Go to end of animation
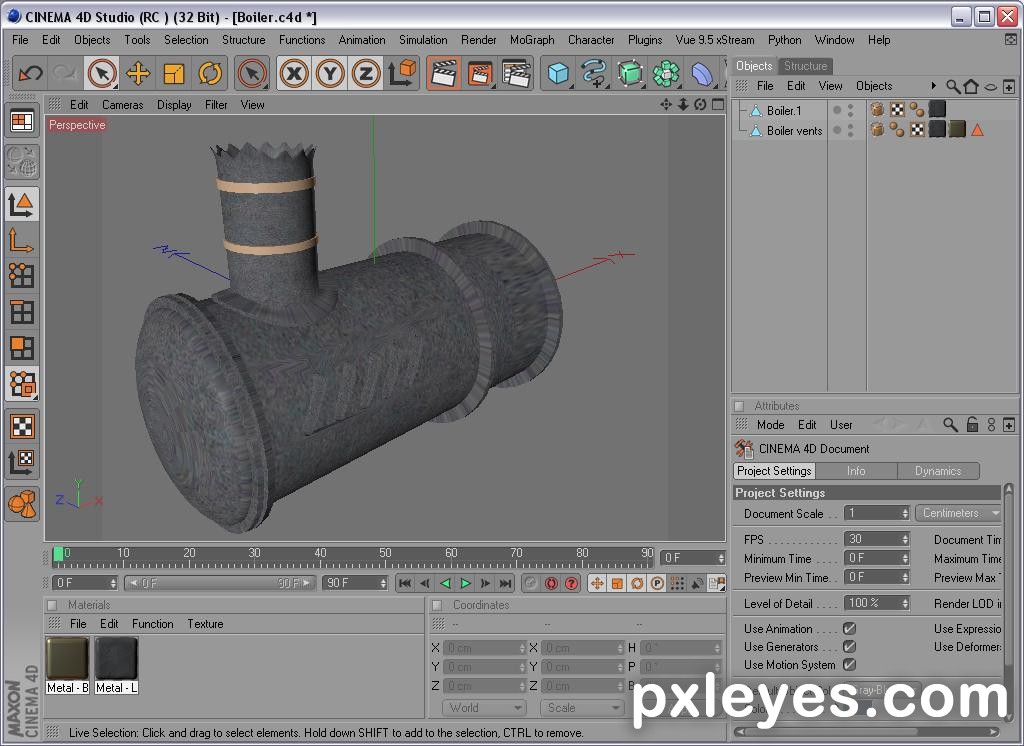The width and height of the screenshot is (1024, 746). point(505,583)
